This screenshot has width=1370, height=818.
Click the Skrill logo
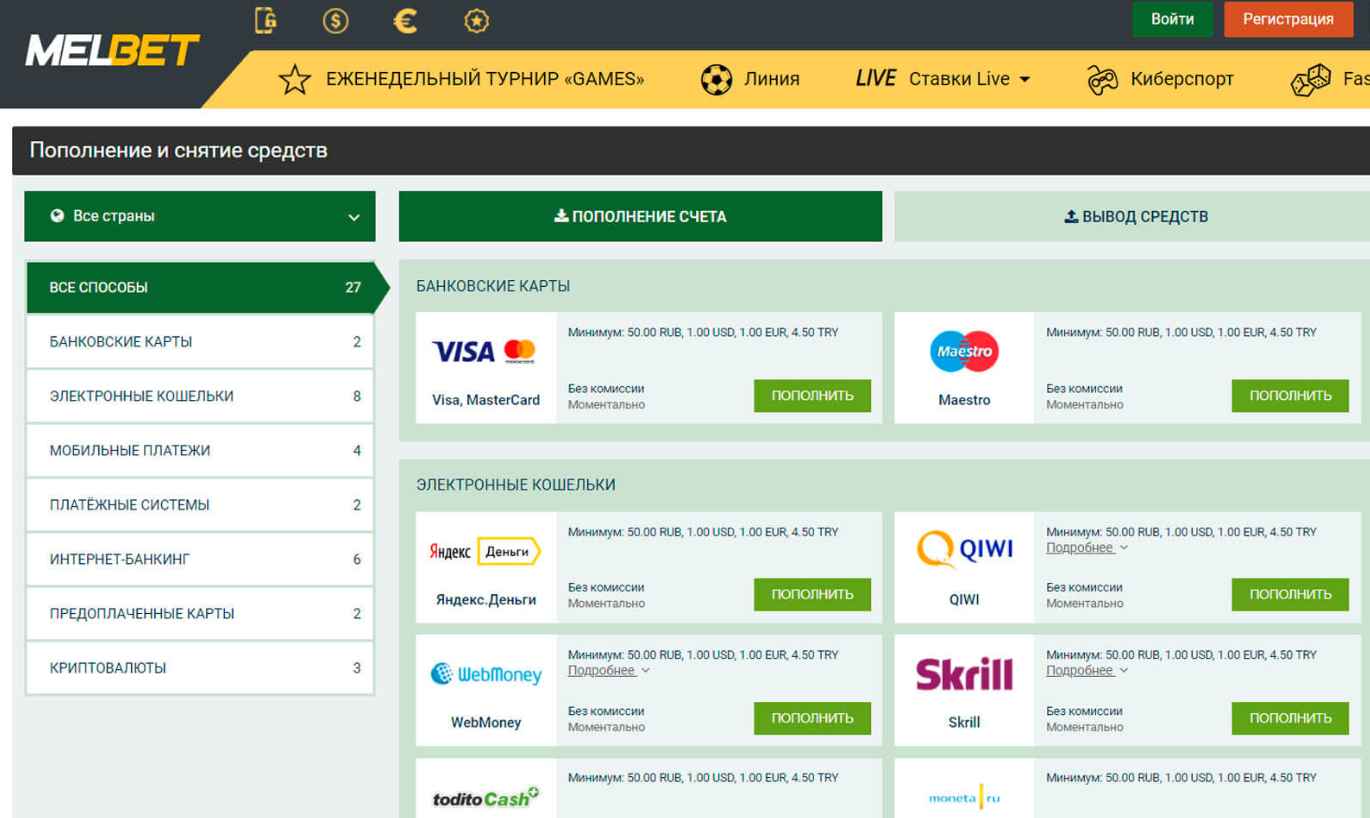click(x=964, y=675)
